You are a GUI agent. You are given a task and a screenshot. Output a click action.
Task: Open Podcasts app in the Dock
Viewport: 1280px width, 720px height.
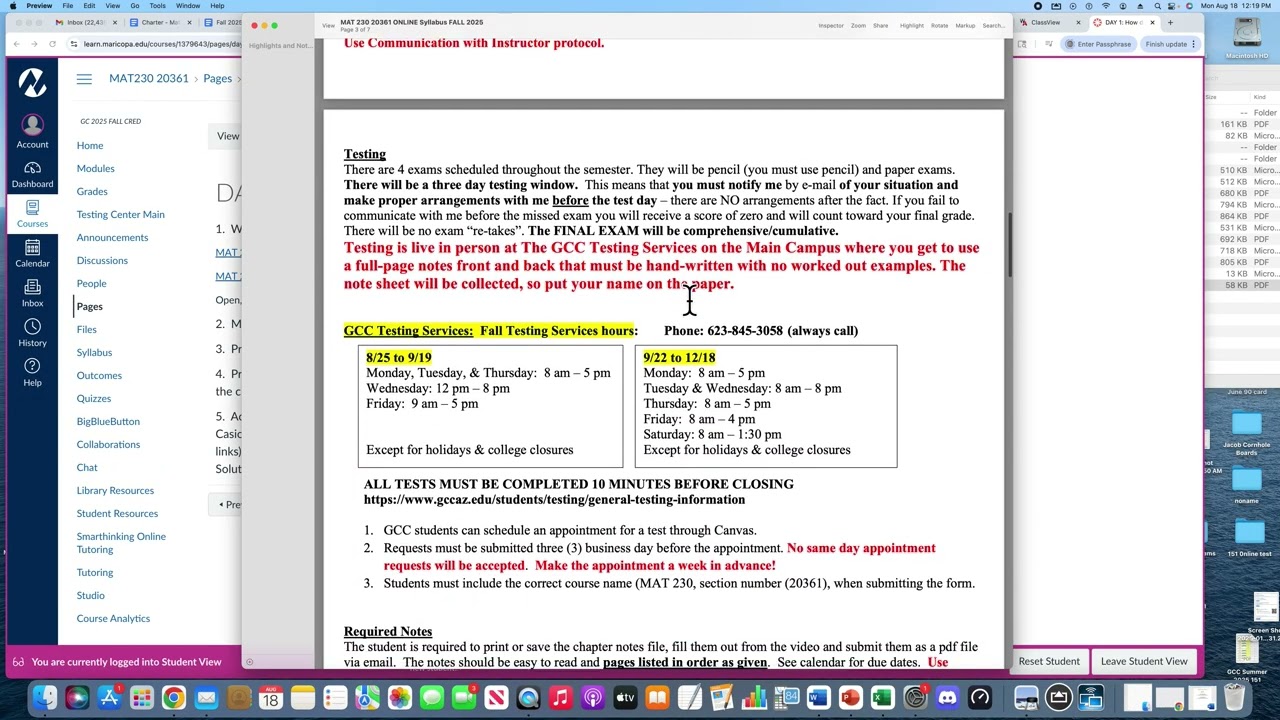click(x=593, y=698)
